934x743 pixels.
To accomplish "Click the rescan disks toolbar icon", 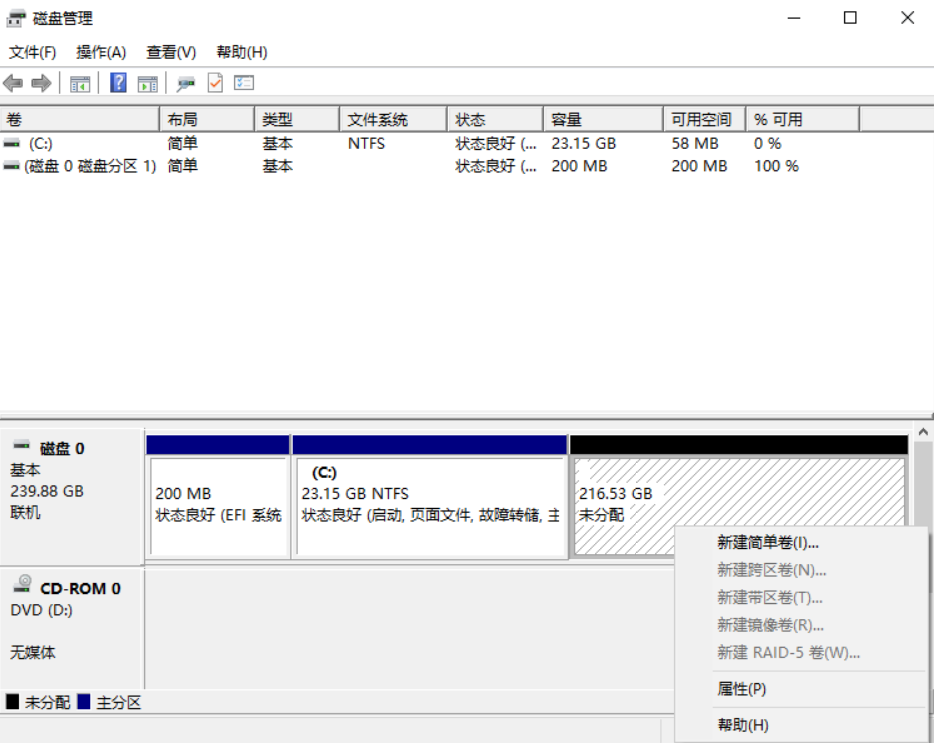I will (186, 83).
